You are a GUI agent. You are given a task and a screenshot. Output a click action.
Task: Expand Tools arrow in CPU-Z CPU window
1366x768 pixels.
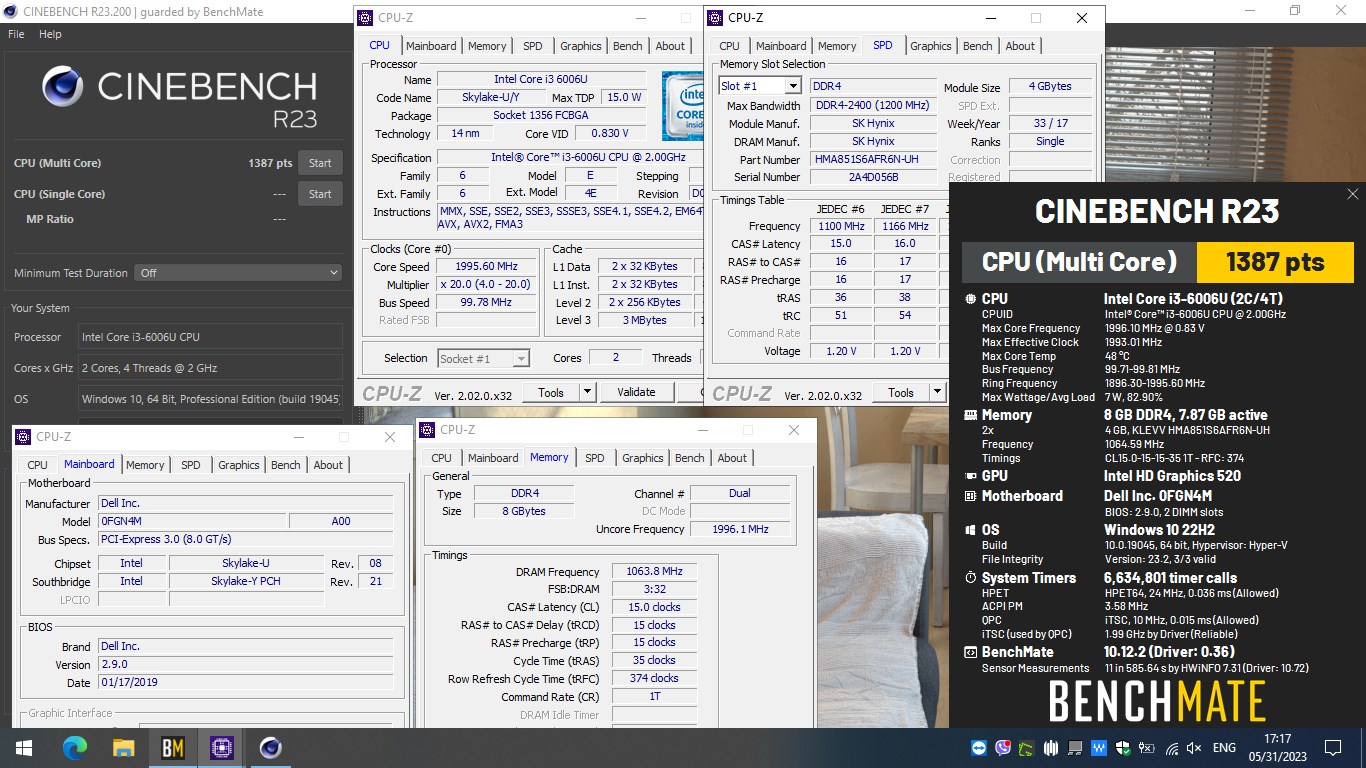coord(588,392)
